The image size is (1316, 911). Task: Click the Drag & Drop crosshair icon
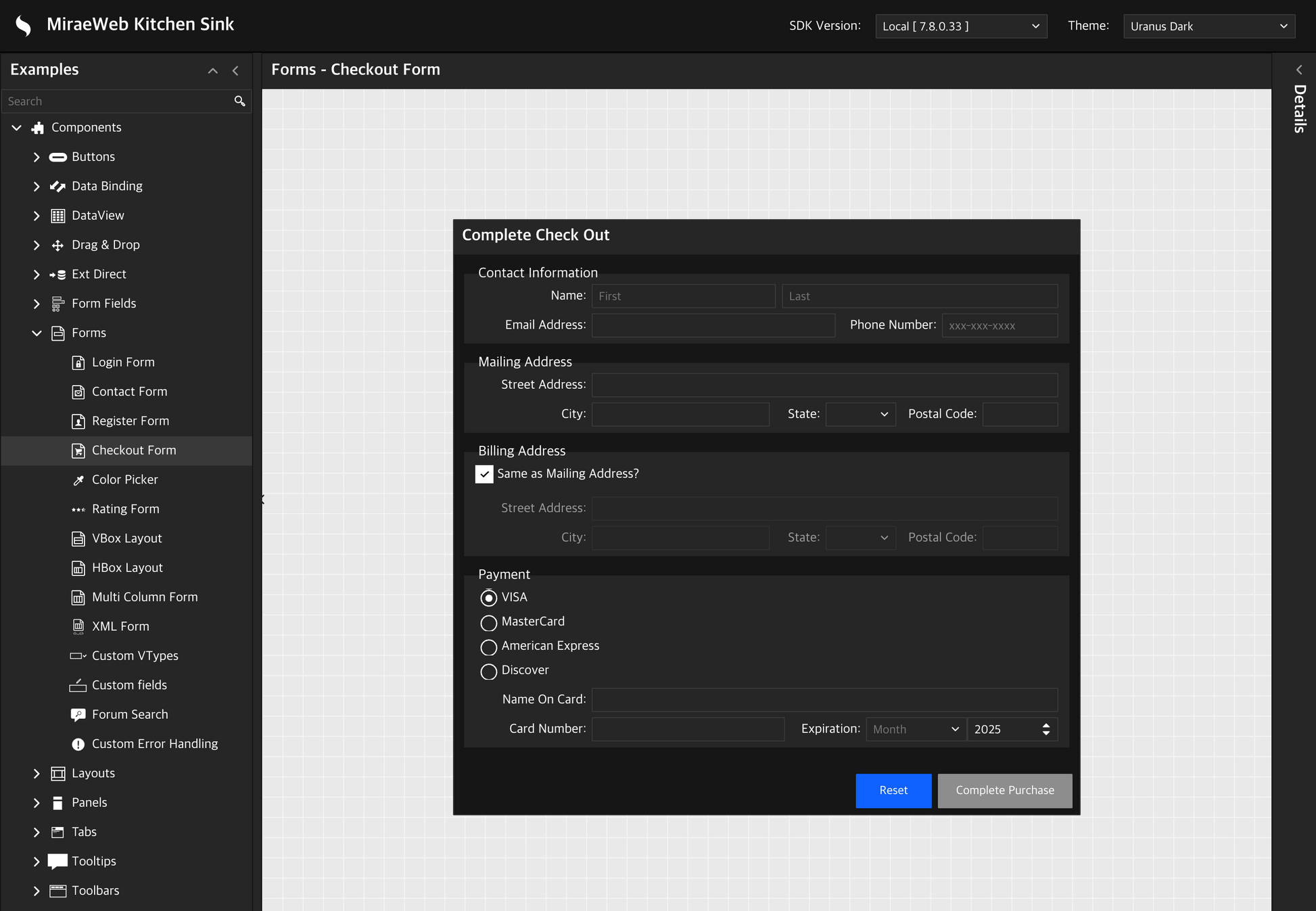[57, 244]
